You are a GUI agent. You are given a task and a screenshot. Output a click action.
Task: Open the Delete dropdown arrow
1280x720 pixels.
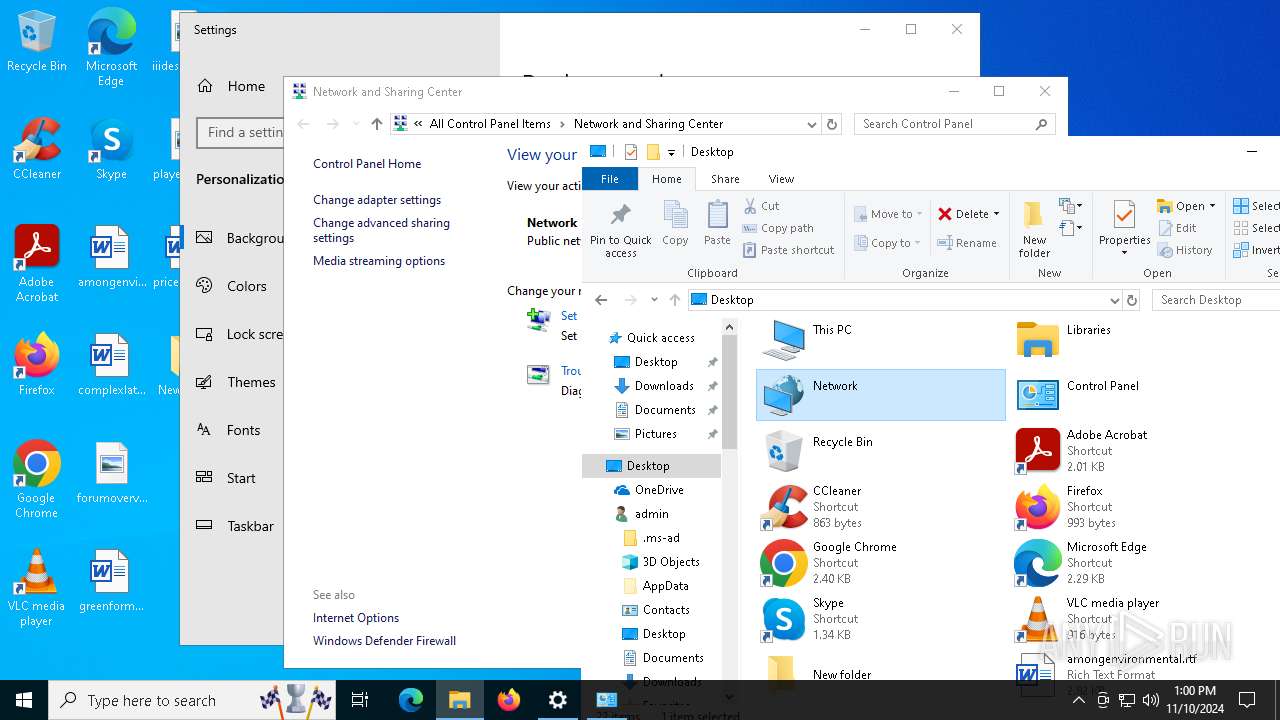click(997, 214)
